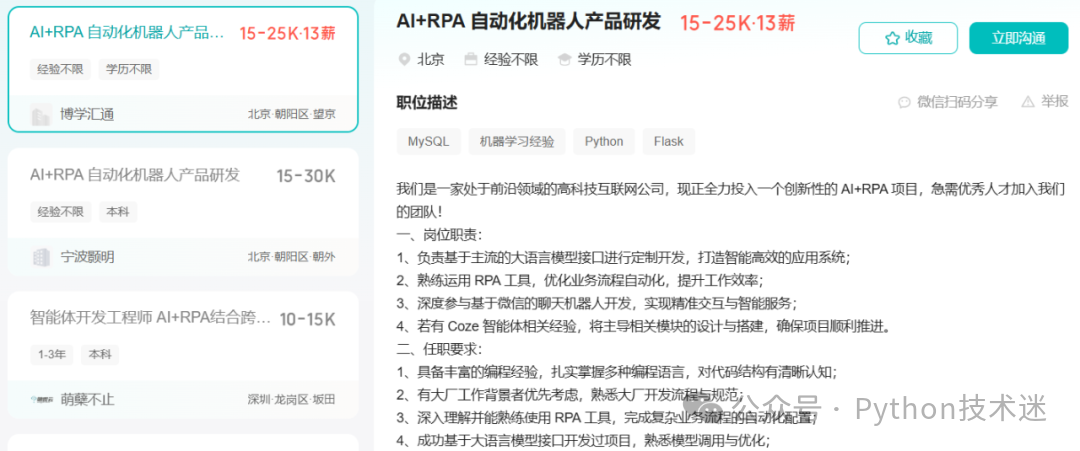Click the 博学汇通 company name

point(87,114)
